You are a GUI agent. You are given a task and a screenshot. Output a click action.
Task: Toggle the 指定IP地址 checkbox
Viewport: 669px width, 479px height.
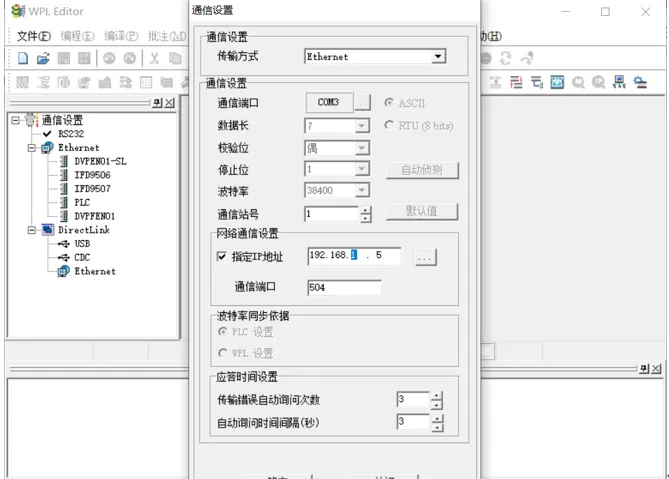point(221,256)
